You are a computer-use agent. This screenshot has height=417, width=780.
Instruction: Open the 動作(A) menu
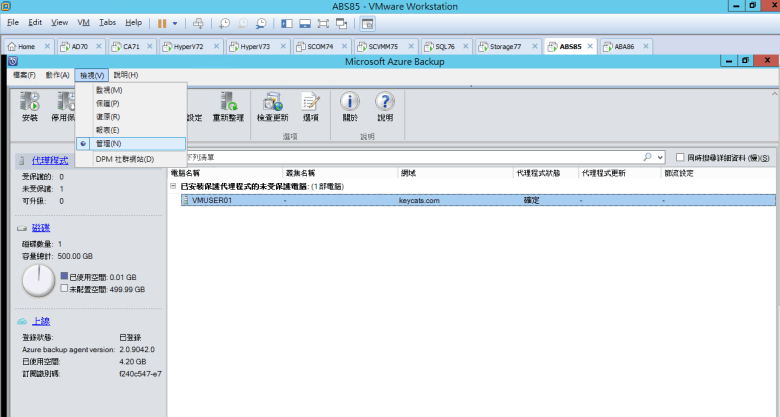coord(56,75)
